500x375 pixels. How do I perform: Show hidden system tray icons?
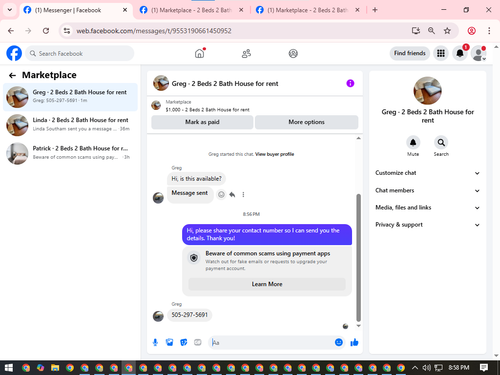415,368
